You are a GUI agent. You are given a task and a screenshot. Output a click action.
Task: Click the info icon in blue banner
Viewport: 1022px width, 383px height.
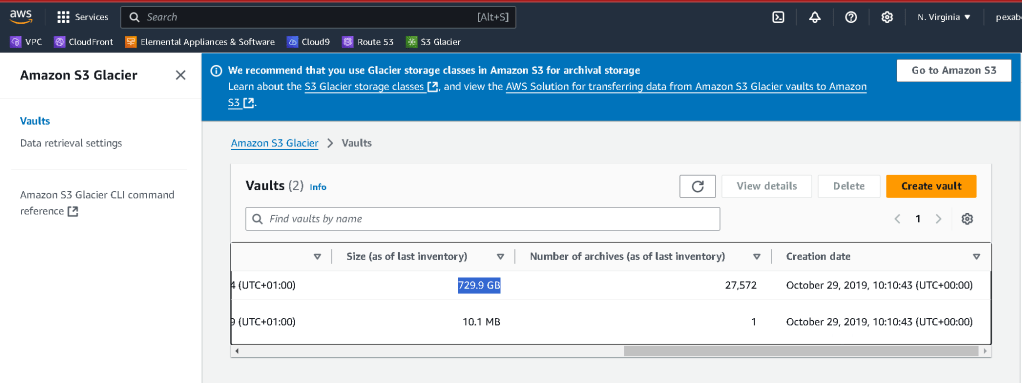tap(216, 70)
